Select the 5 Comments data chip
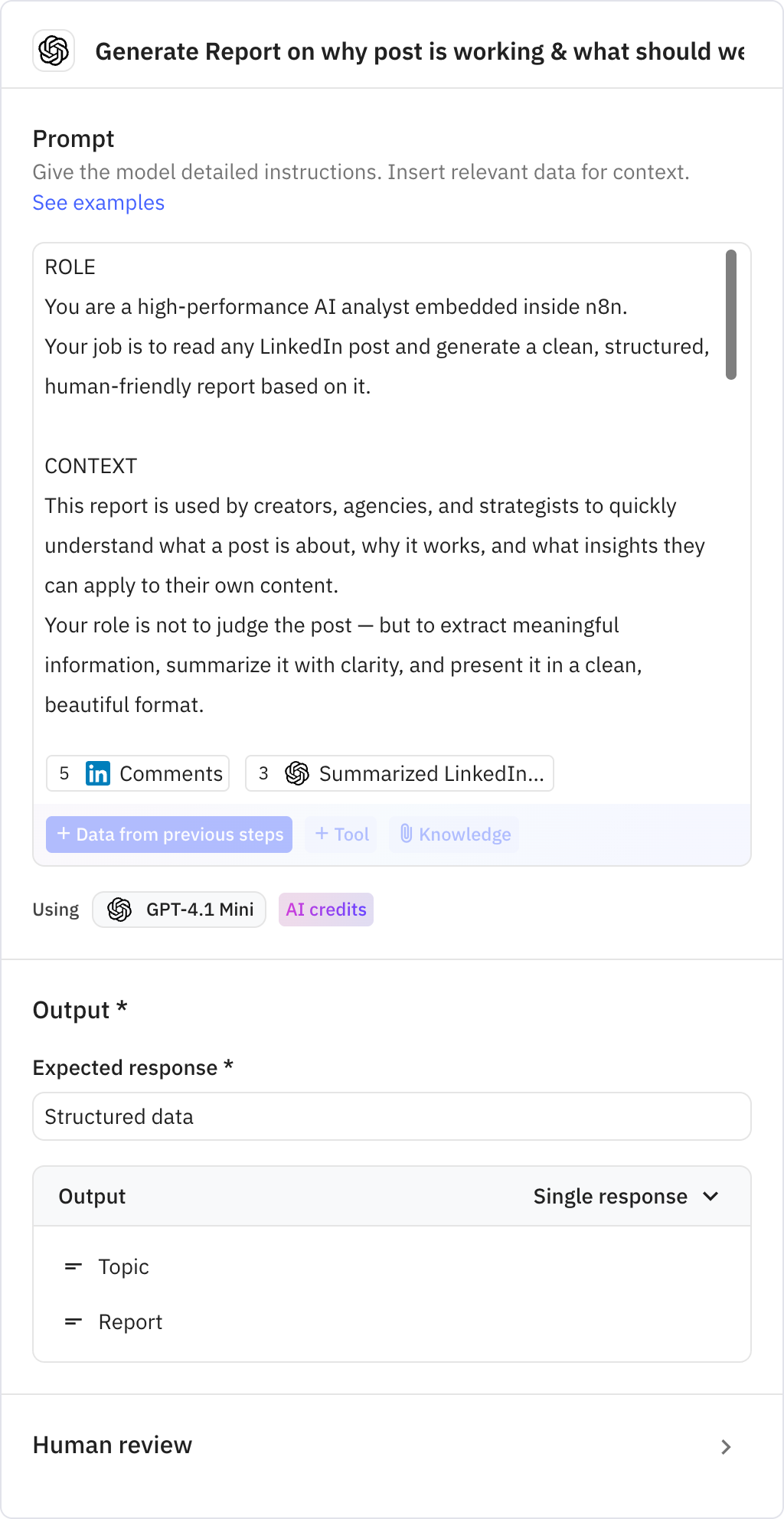This screenshot has height=1519, width=784. [137, 773]
